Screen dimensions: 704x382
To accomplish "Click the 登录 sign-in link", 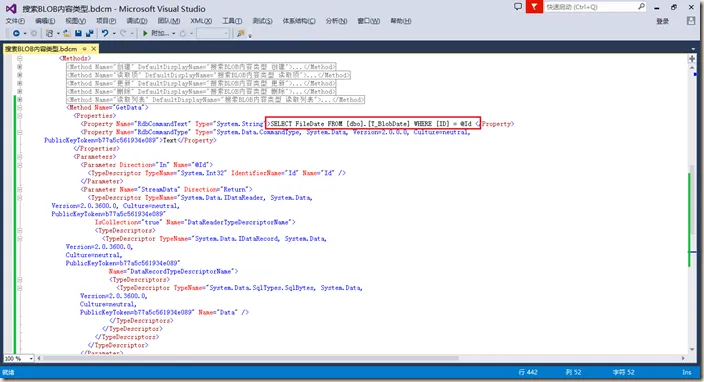I will (663, 21).
